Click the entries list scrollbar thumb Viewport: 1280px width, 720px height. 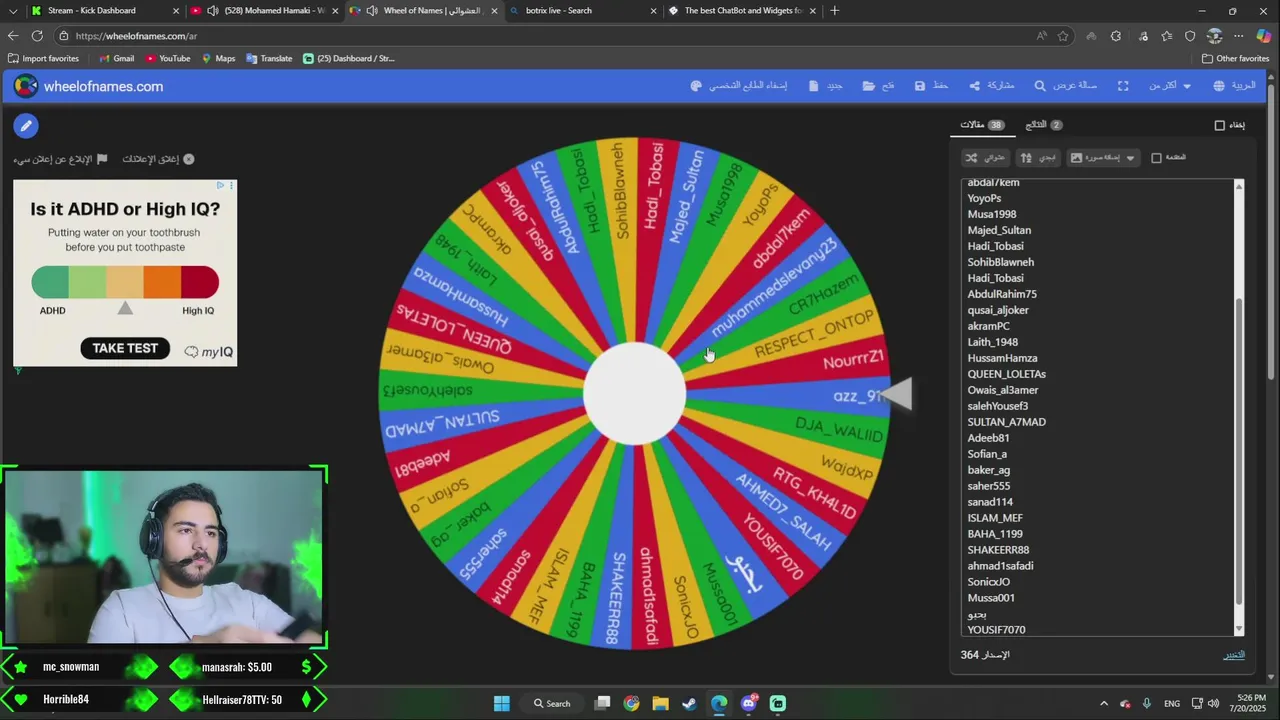1239,450
